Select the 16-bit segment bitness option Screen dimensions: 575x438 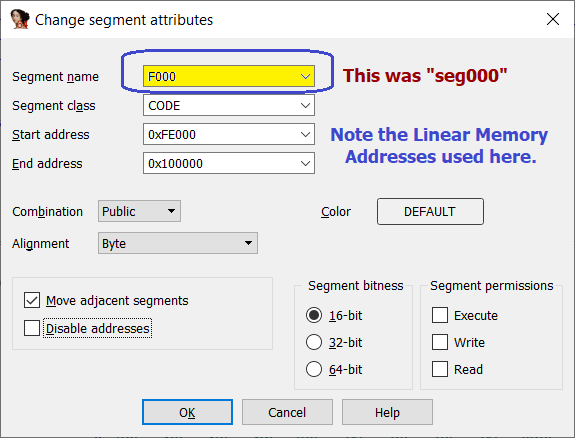314,315
